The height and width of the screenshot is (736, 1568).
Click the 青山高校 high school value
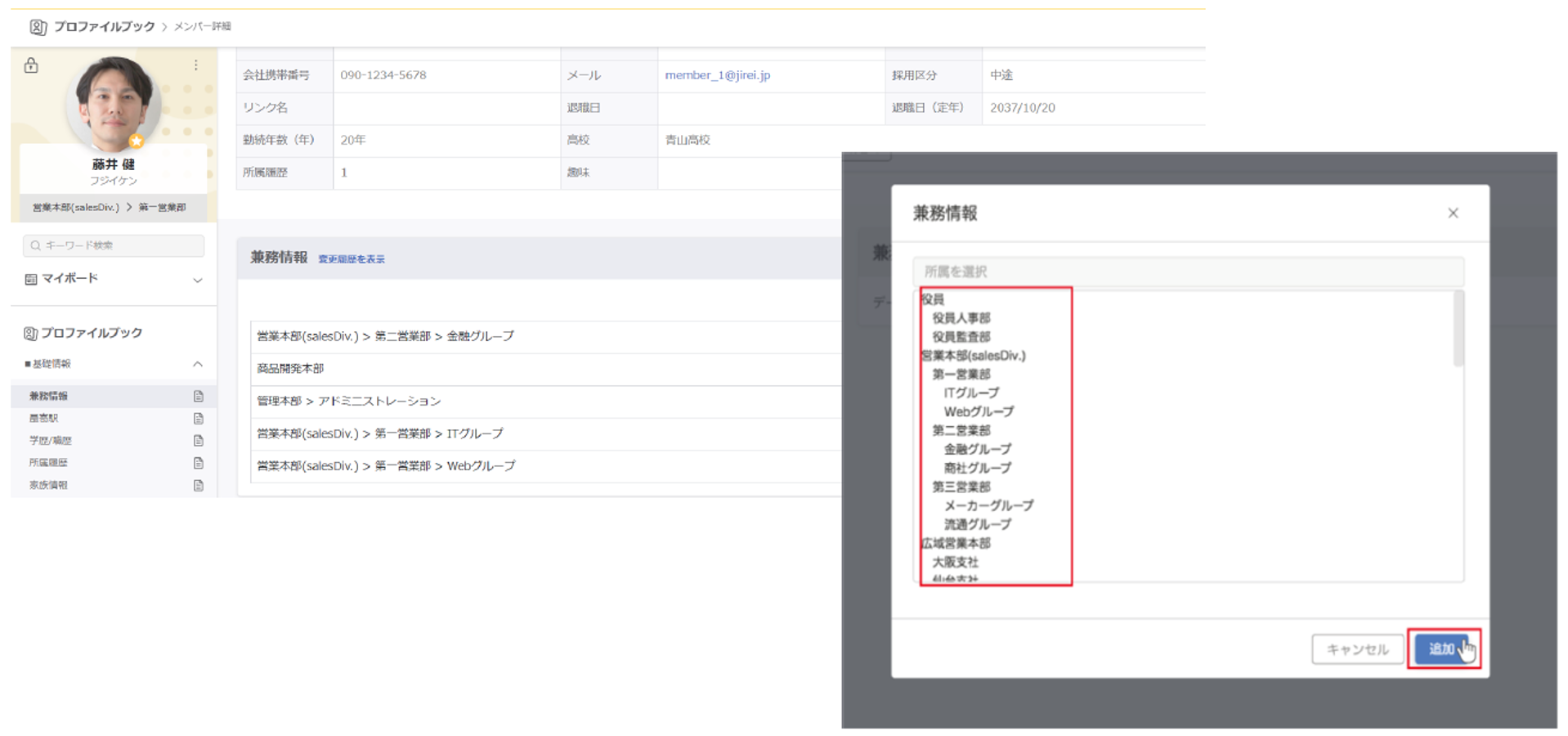(688, 141)
